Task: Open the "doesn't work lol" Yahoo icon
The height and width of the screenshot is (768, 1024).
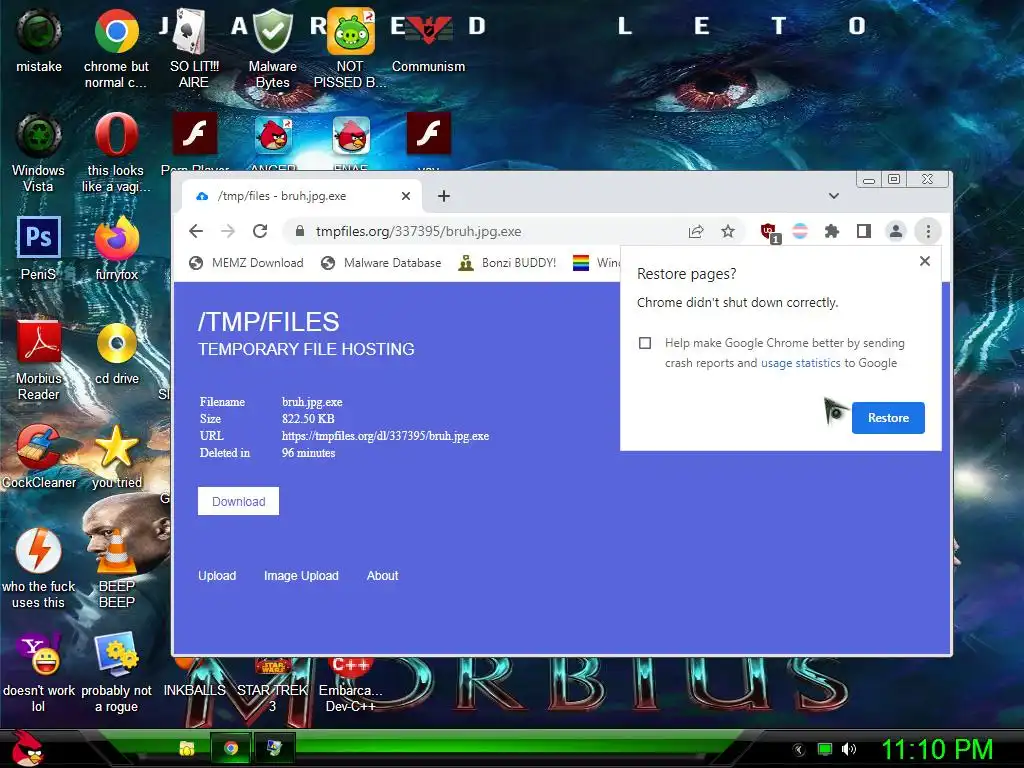Action: point(39,673)
